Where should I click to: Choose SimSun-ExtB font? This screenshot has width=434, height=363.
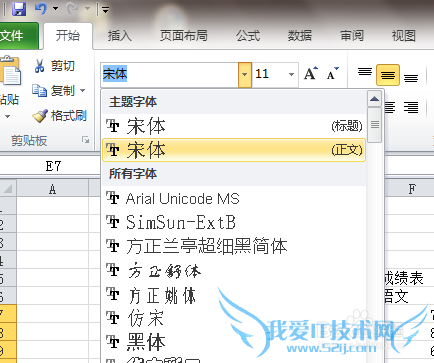(234, 222)
